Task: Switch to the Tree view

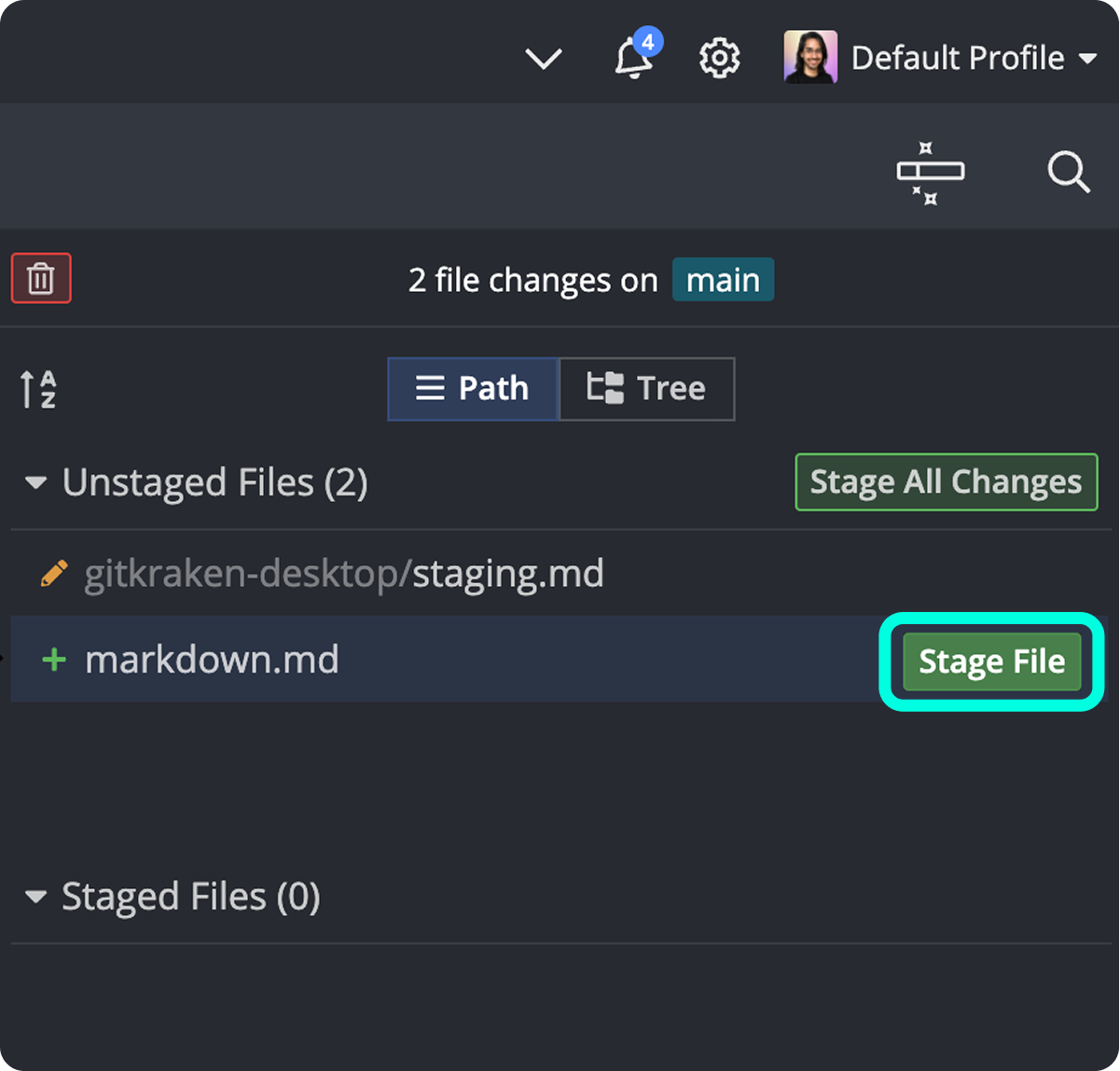Action: pyautogui.click(x=646, y=389)
